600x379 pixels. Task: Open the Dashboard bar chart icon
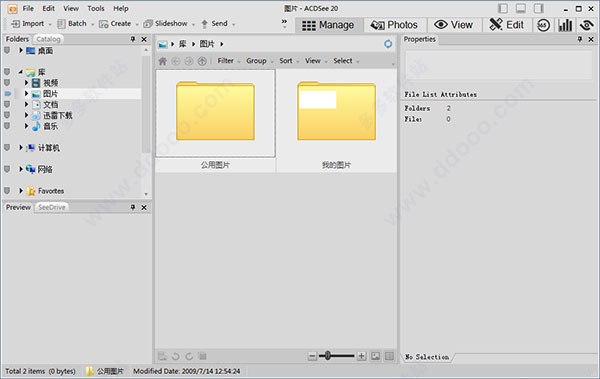point(565,25)
